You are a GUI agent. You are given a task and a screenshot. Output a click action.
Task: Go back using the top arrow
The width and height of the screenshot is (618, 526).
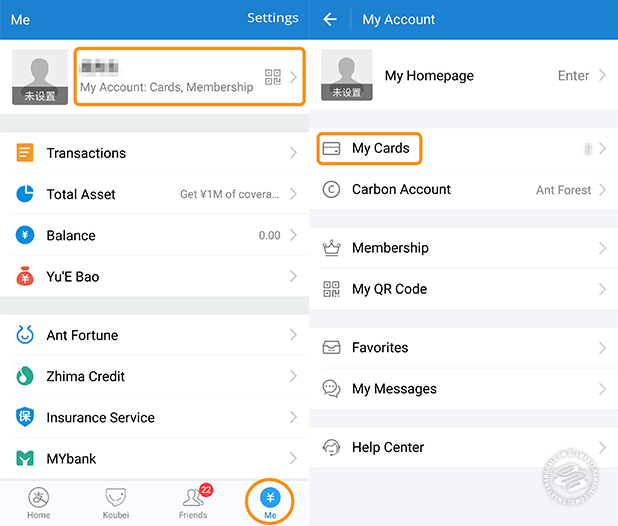pyautogui.click(x=330, y=19)
